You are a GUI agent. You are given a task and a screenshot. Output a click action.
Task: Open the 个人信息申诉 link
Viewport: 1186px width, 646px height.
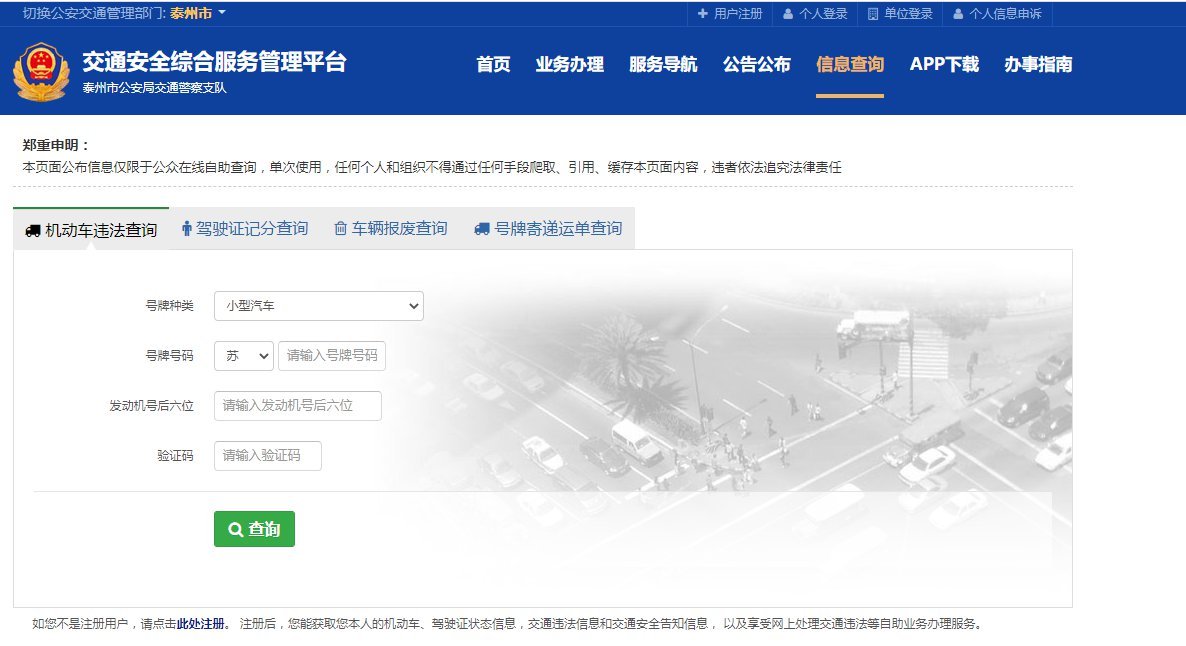pos(1003,14)
